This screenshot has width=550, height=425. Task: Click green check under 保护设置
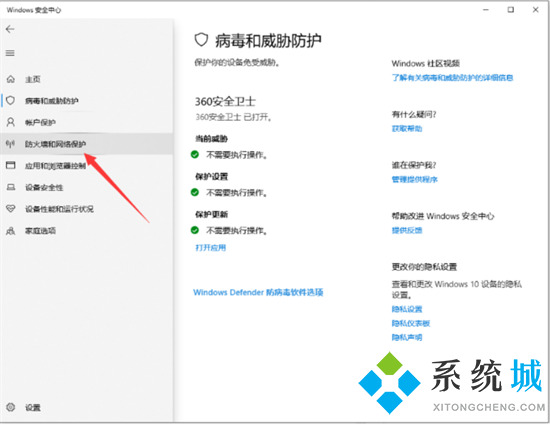click(195, 193)
